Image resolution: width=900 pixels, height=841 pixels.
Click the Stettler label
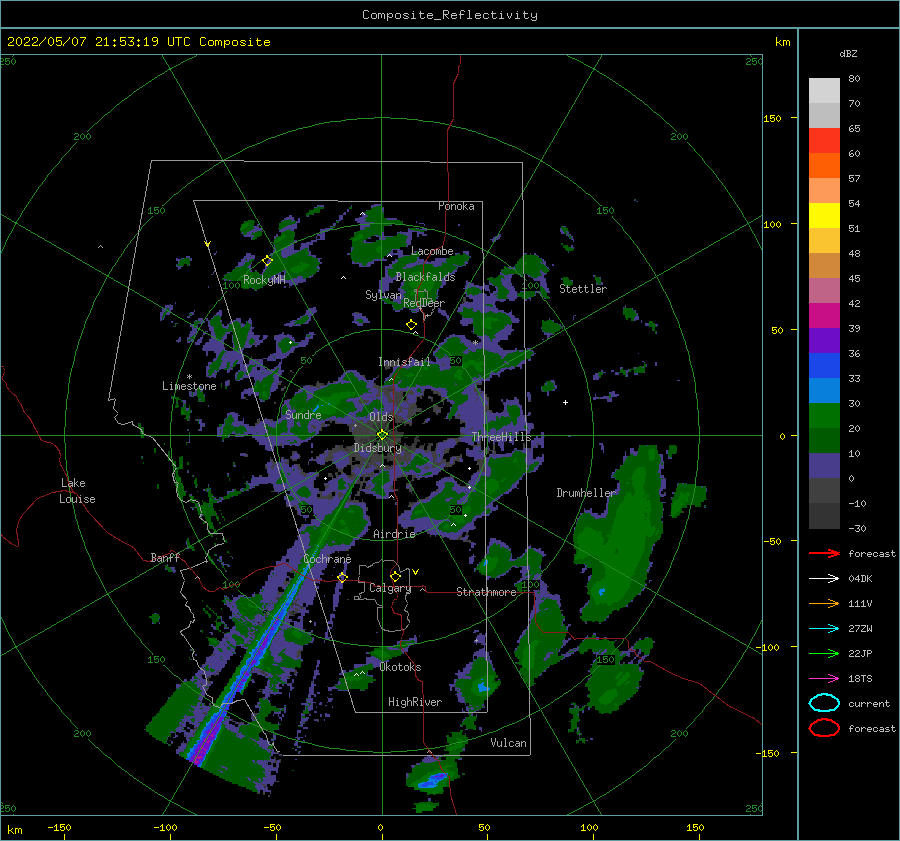(x=583, y=289)
